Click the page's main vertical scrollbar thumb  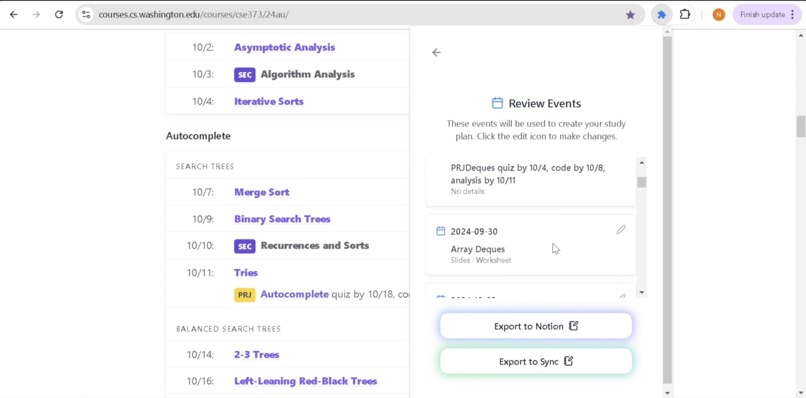pyautogui.click(x=801, y=126)
